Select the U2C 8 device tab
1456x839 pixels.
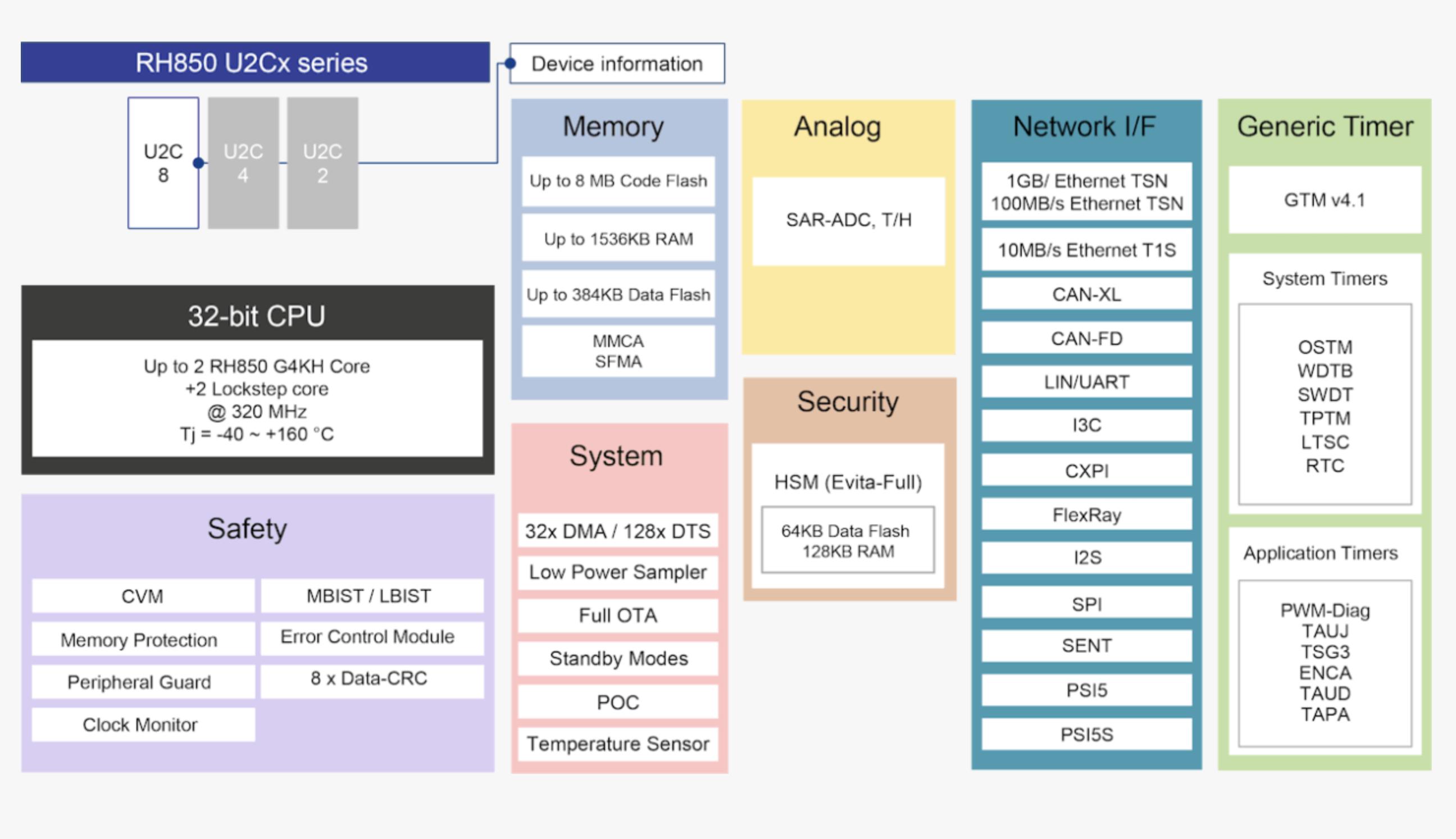[x=163, y=163]
